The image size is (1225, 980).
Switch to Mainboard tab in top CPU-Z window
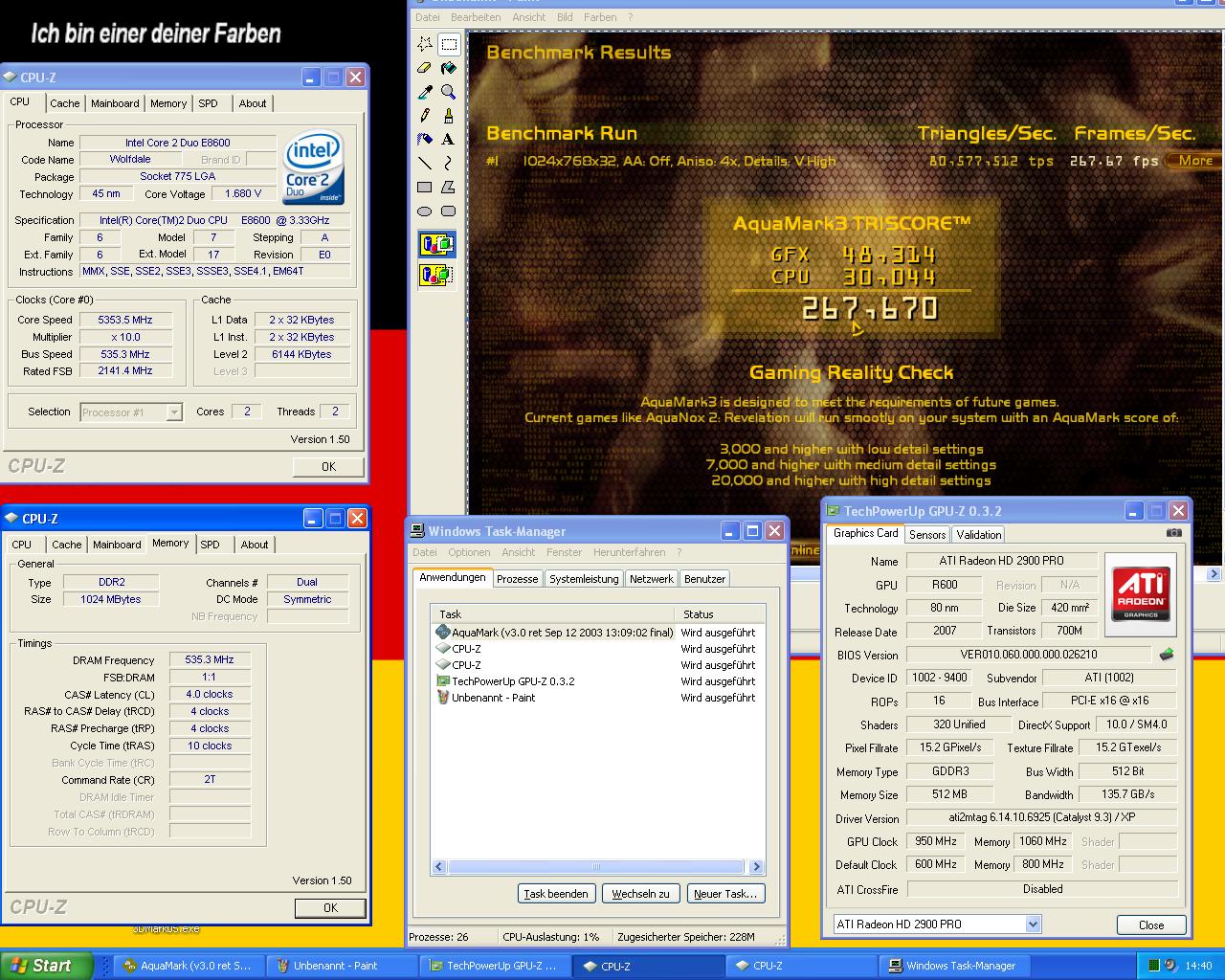(x=115, y=103)
